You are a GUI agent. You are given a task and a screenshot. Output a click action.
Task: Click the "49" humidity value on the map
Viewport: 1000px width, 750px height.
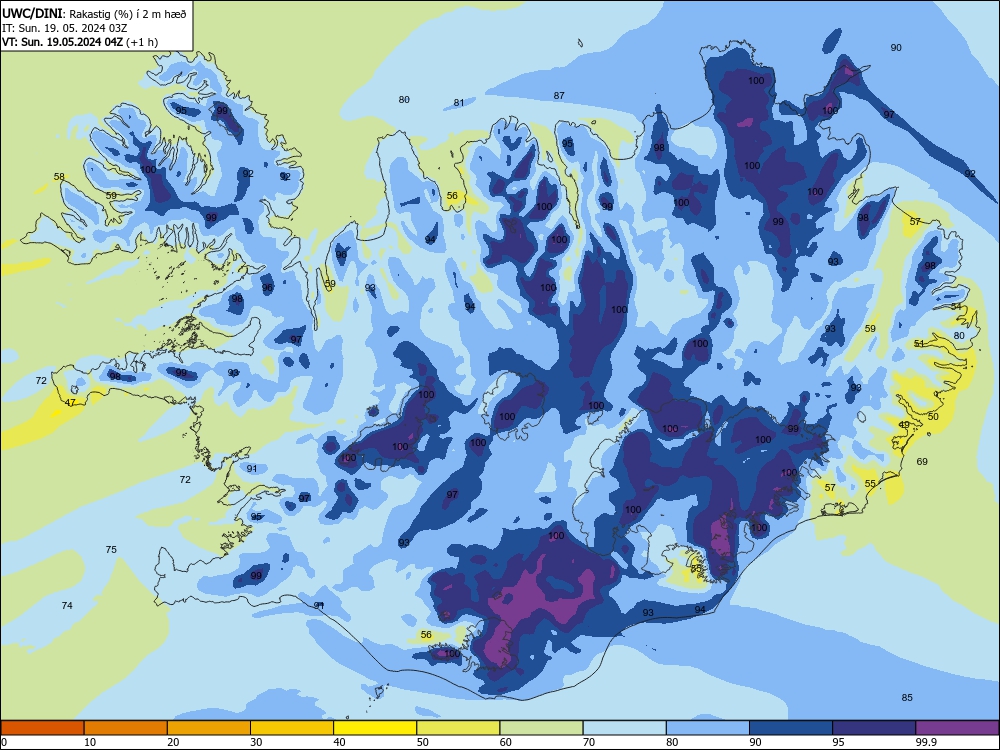pyautogui.click(x=904, y=425)
